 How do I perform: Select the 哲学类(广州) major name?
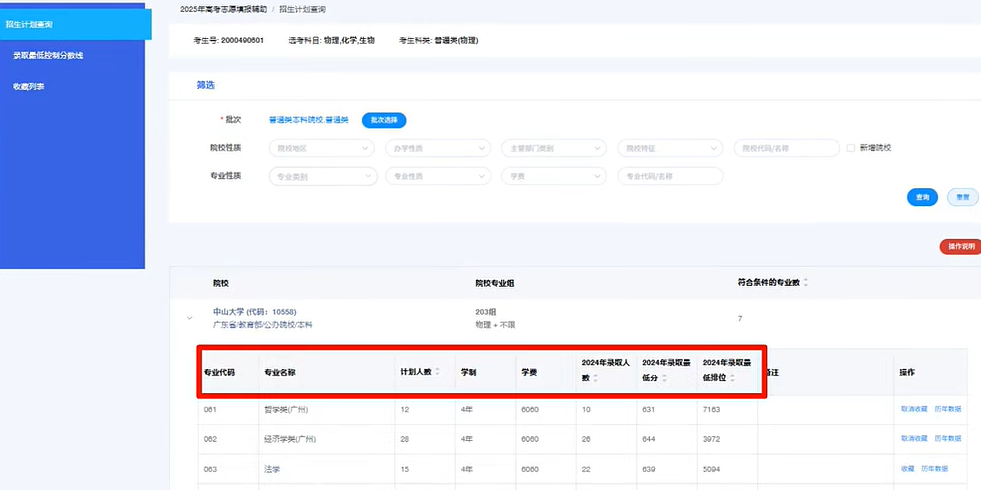pos(286,409)
